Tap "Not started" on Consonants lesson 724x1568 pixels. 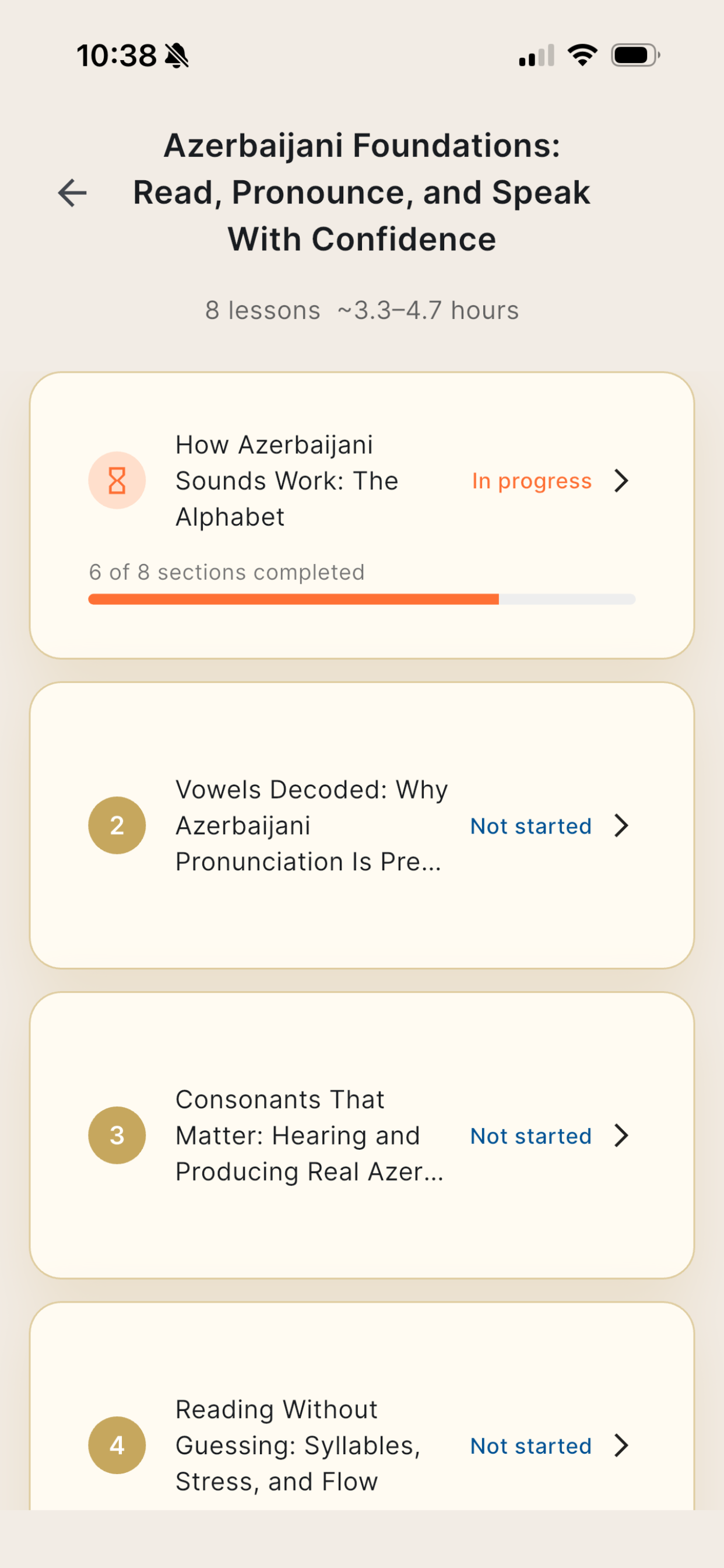pyautogui.click(x=530, y=1136)
